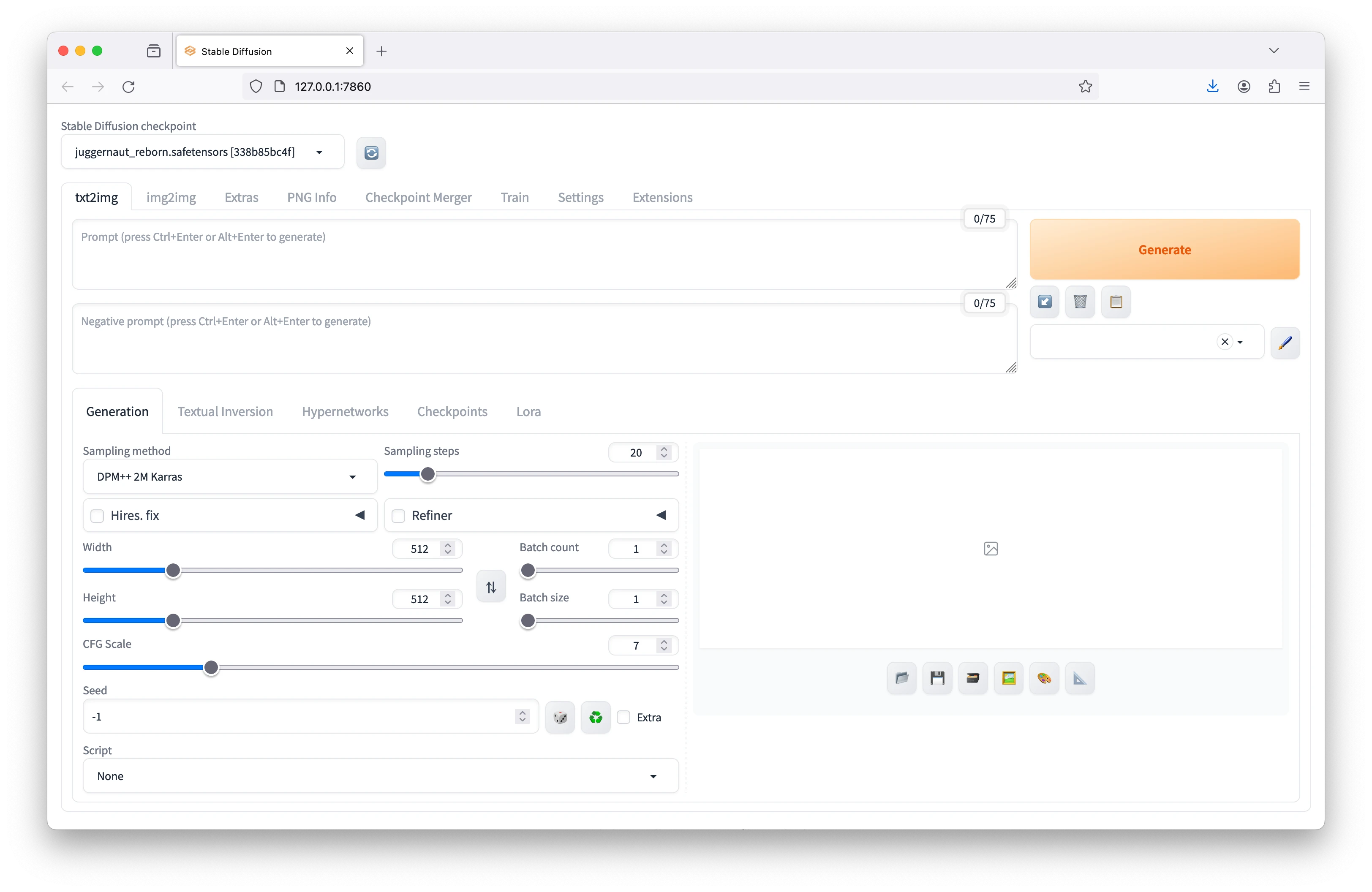Open the Stable Diffusion checkpoint dropdown
Viewport: 1372px width, 892px height.
(x=202, y=152)
